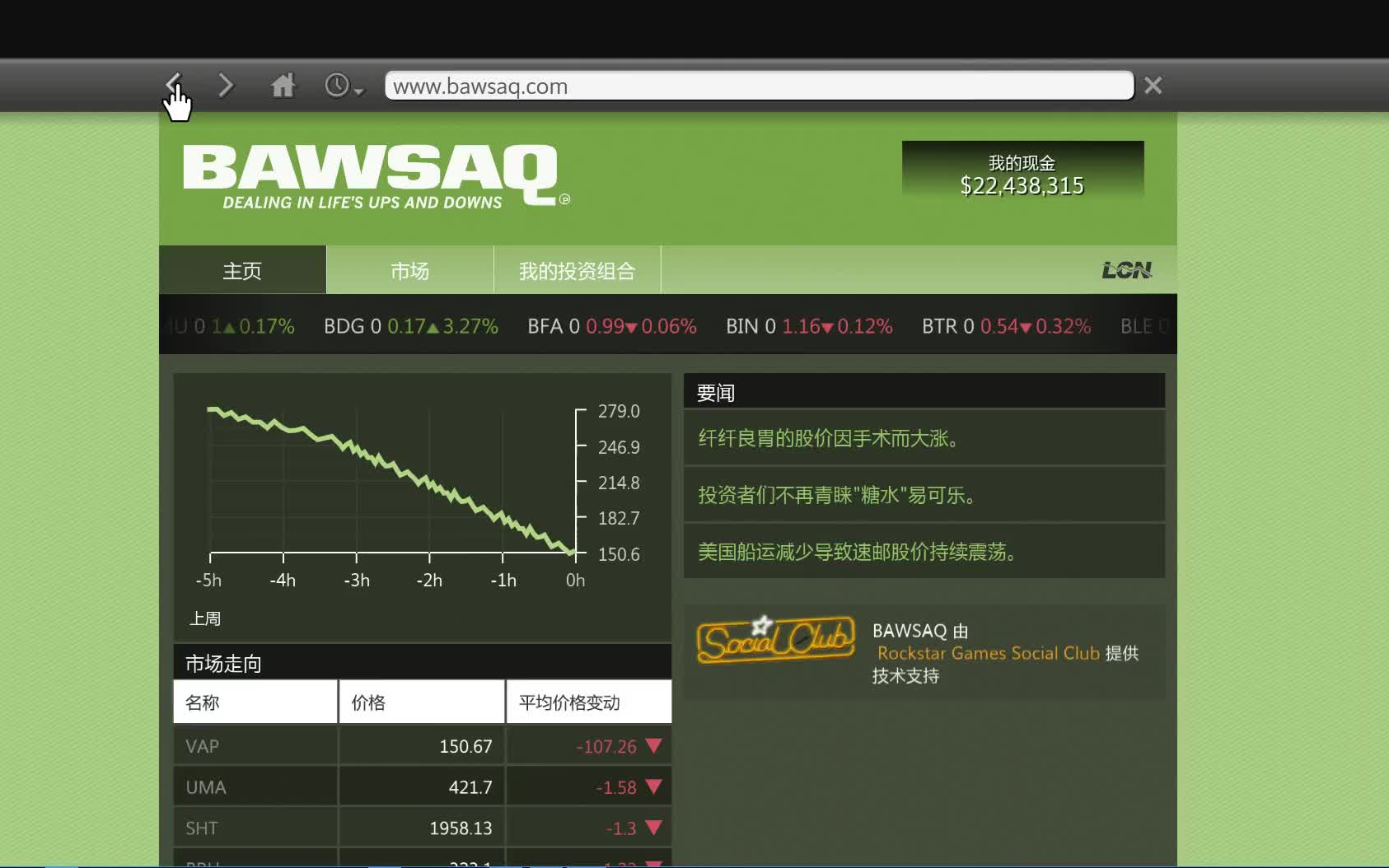Open the 我的投资组合 tab
The image size is (1389, 868).
(577, 270)
